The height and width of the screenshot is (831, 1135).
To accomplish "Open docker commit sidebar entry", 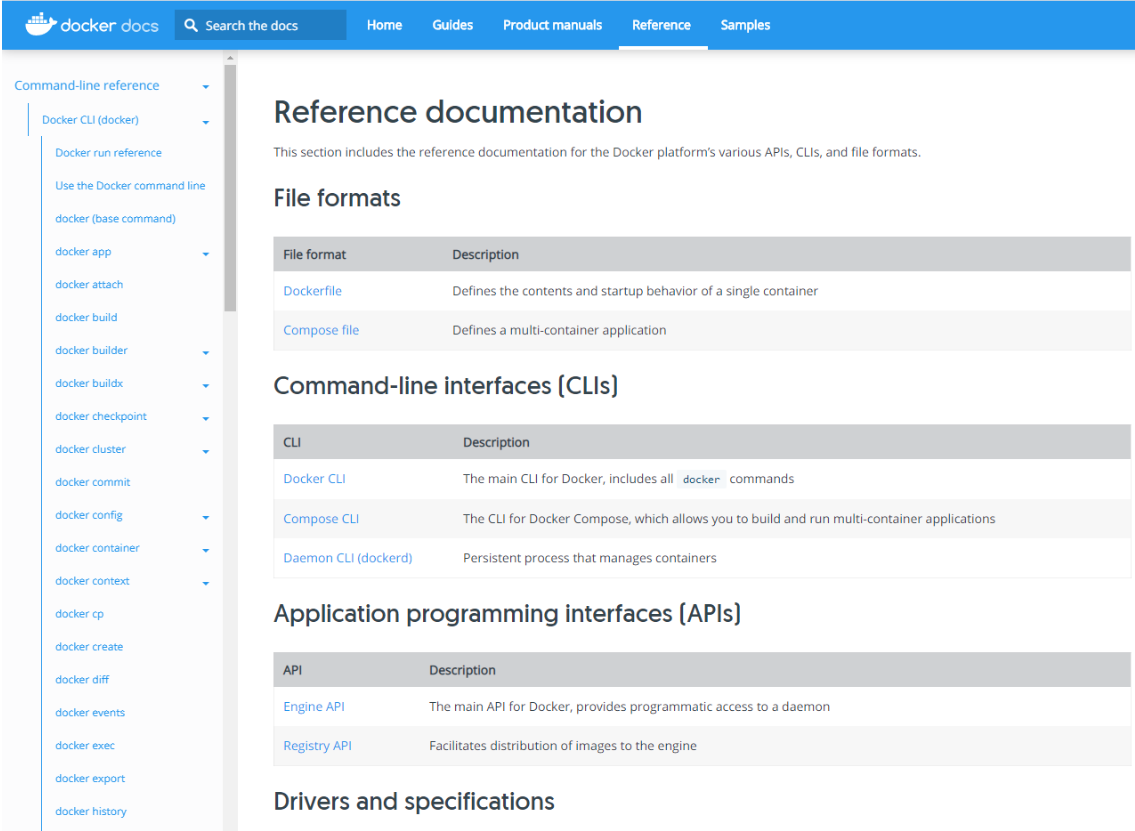I will click(x=93, y=482).
